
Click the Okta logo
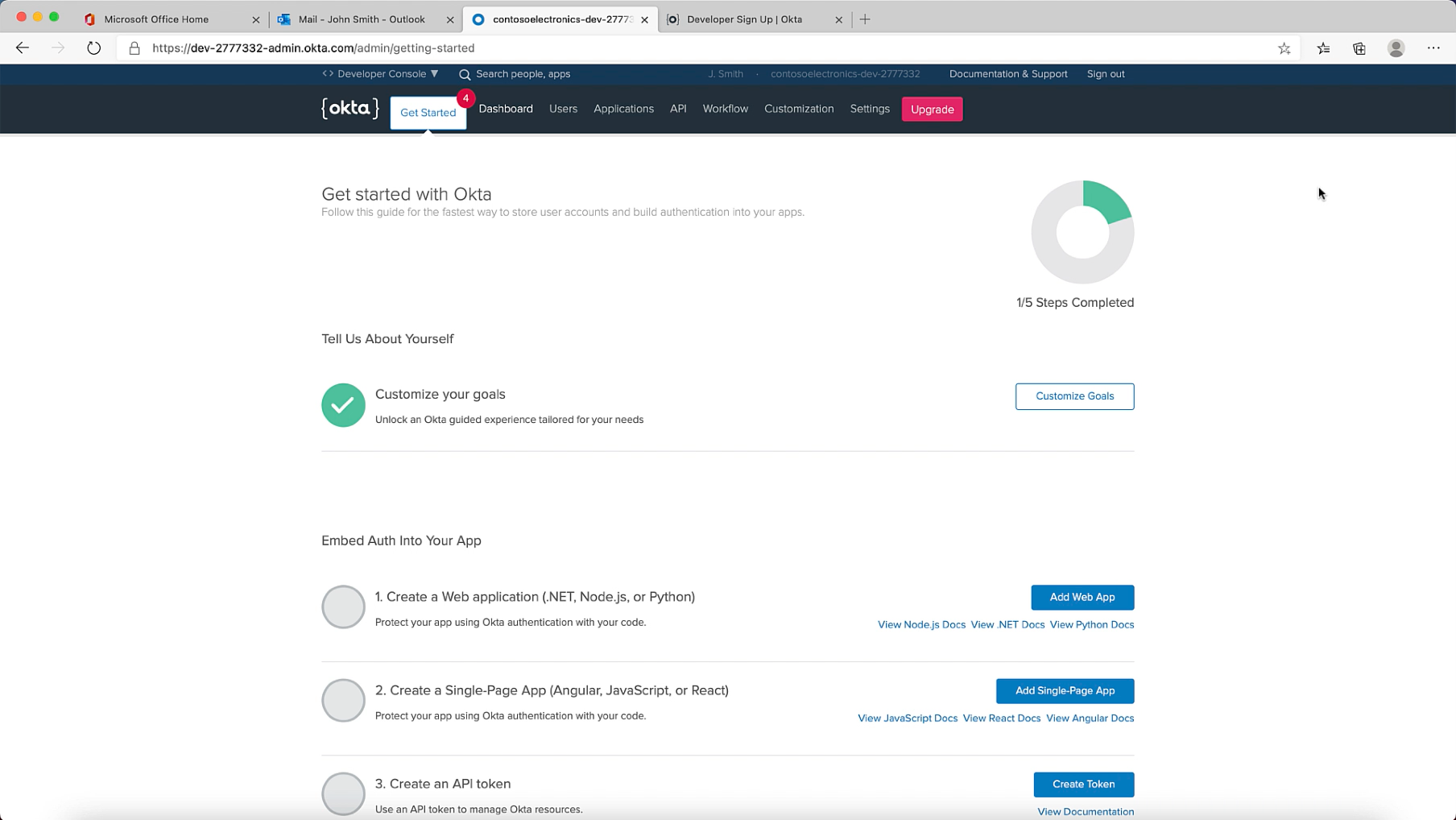coord(350,109)
